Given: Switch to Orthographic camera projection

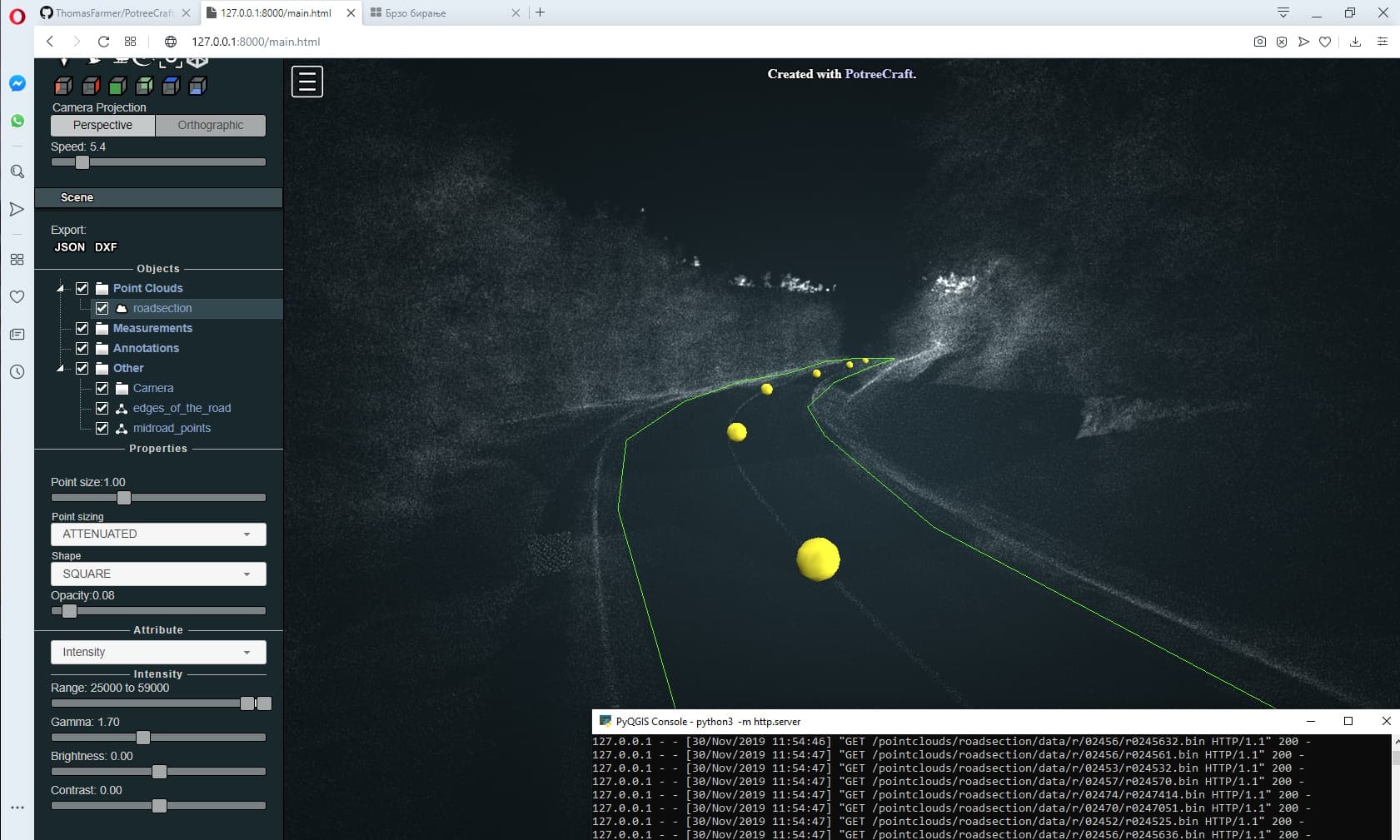Looking at the screenshot, I should (210, 125).
